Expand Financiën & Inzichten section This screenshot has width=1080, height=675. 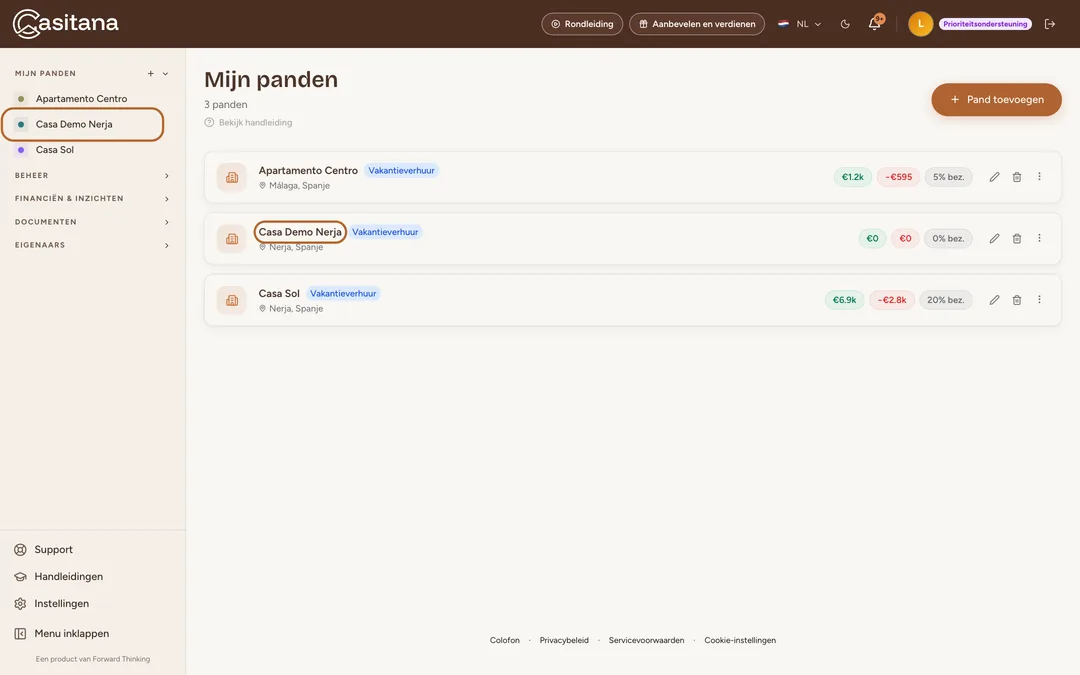[x=92, y=198]
